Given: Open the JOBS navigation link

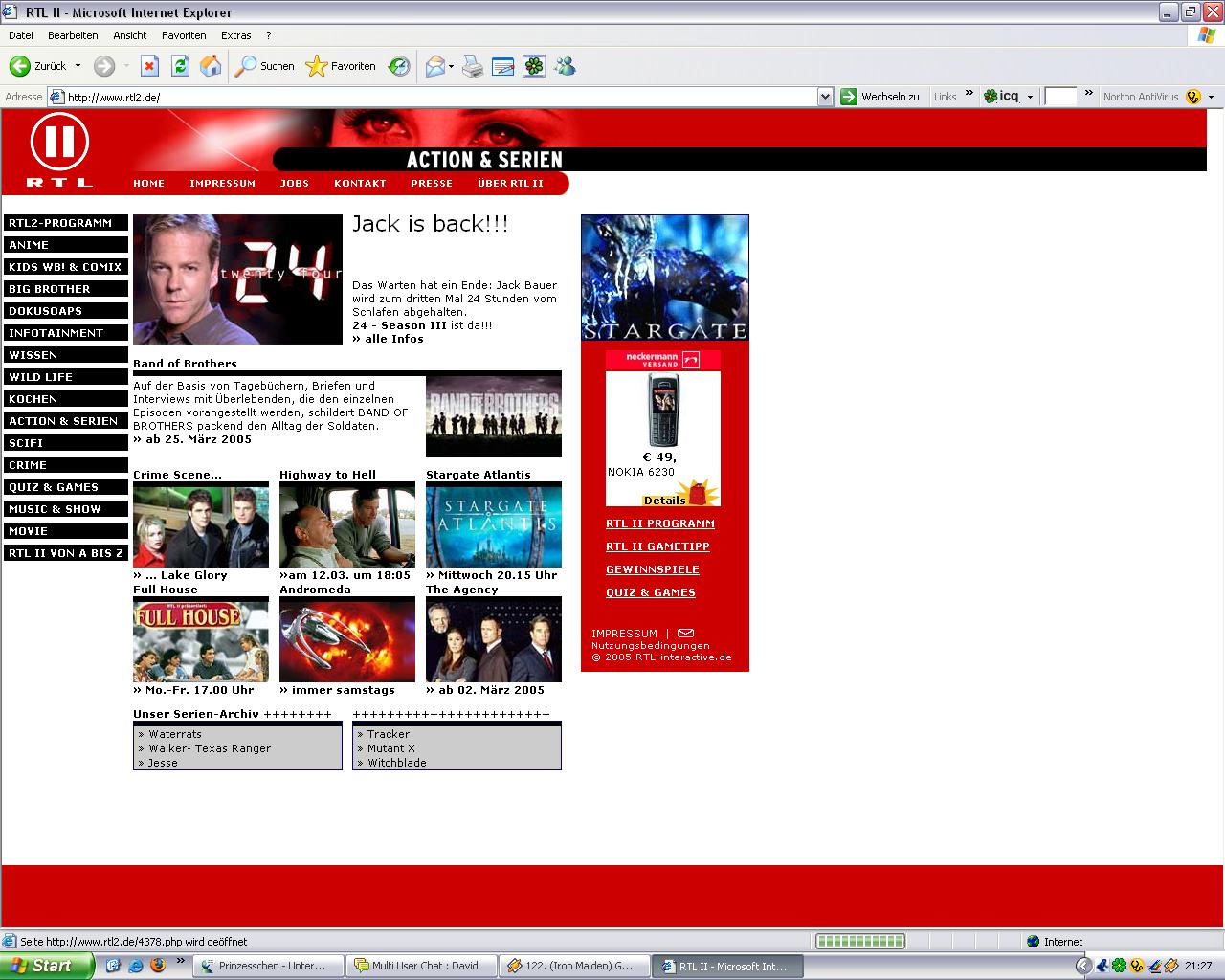Looking at the screenshot, I should tap(295, 183).
